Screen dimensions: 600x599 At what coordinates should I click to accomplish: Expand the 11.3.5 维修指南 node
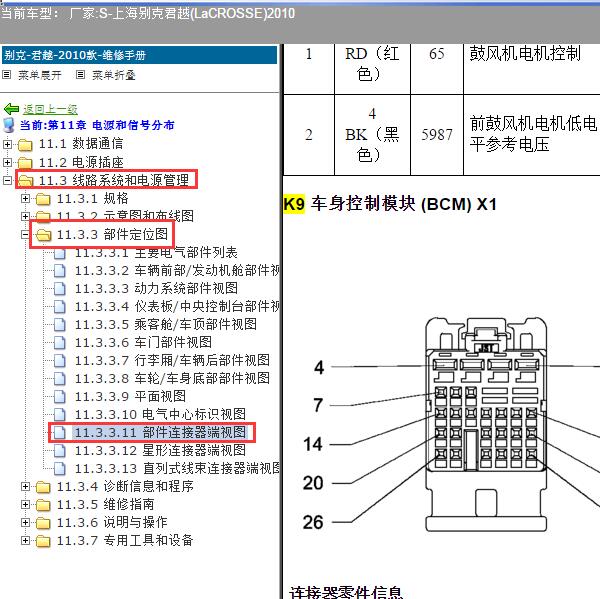(x=25, y=504)
